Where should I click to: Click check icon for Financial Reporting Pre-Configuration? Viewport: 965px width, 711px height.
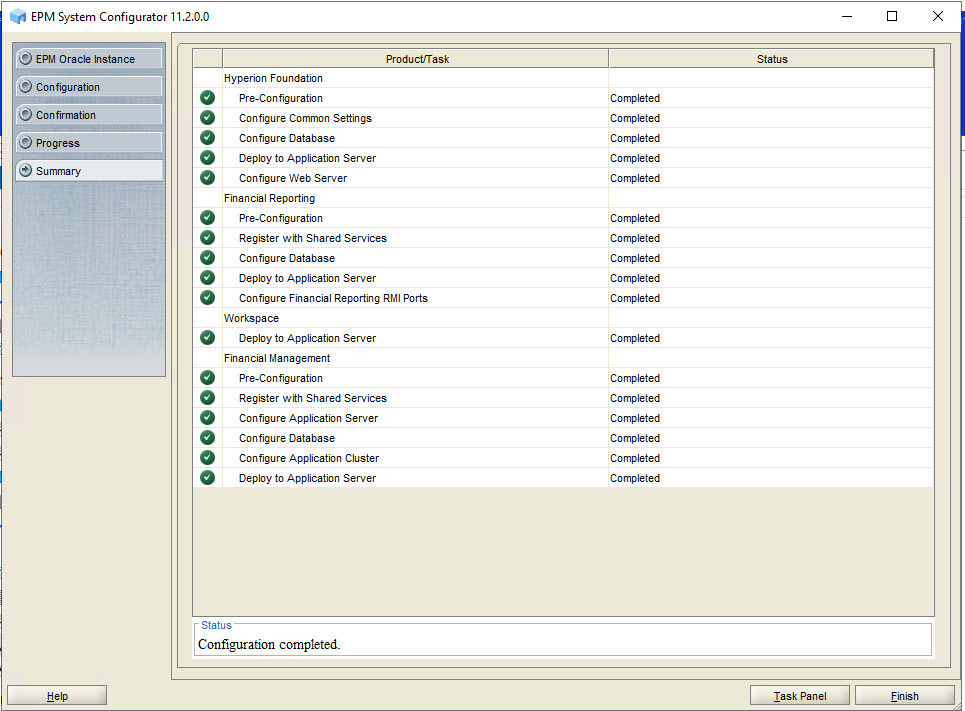tap(208, 218)
